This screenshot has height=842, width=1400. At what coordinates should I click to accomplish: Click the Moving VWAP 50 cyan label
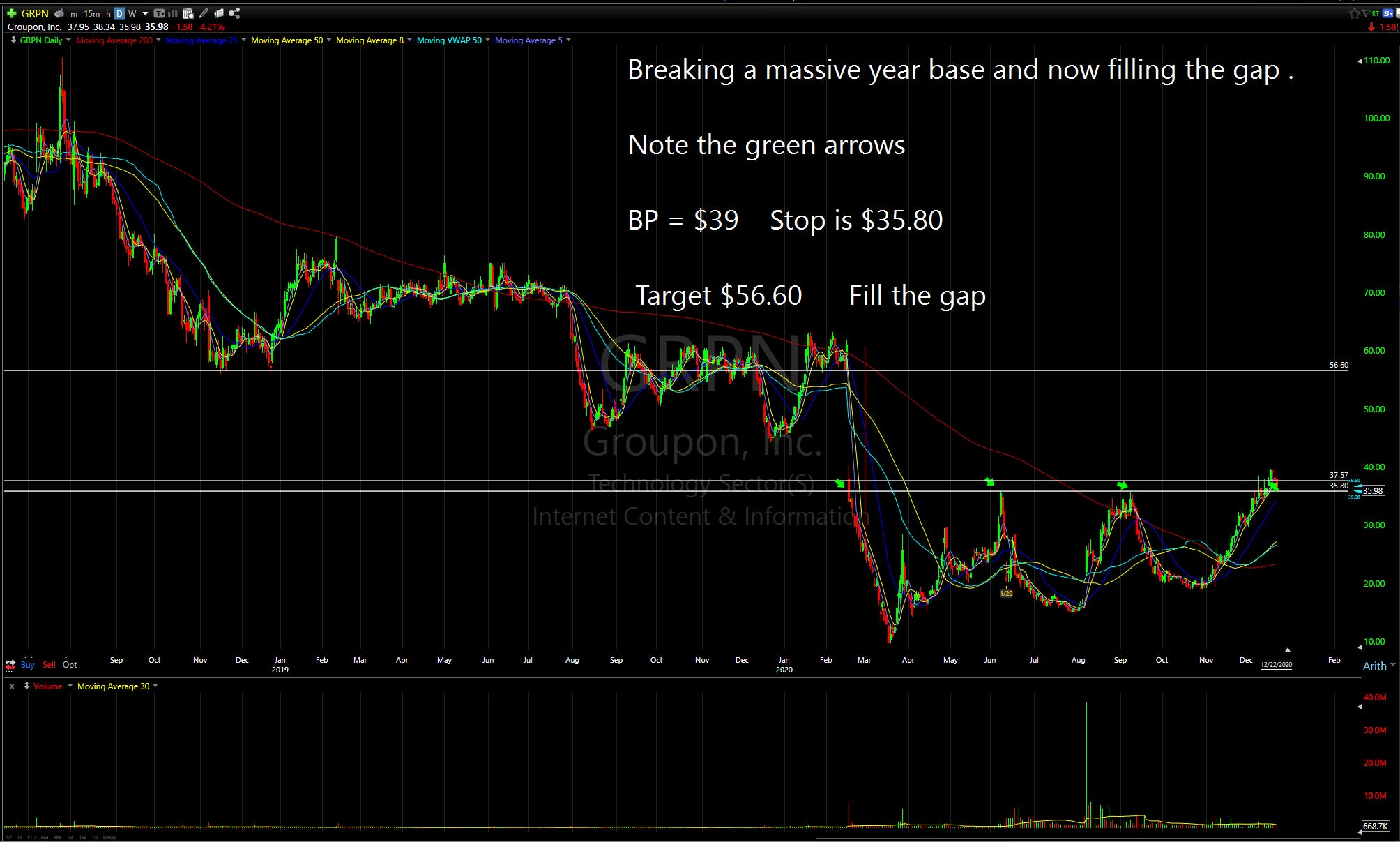(449, 40)
